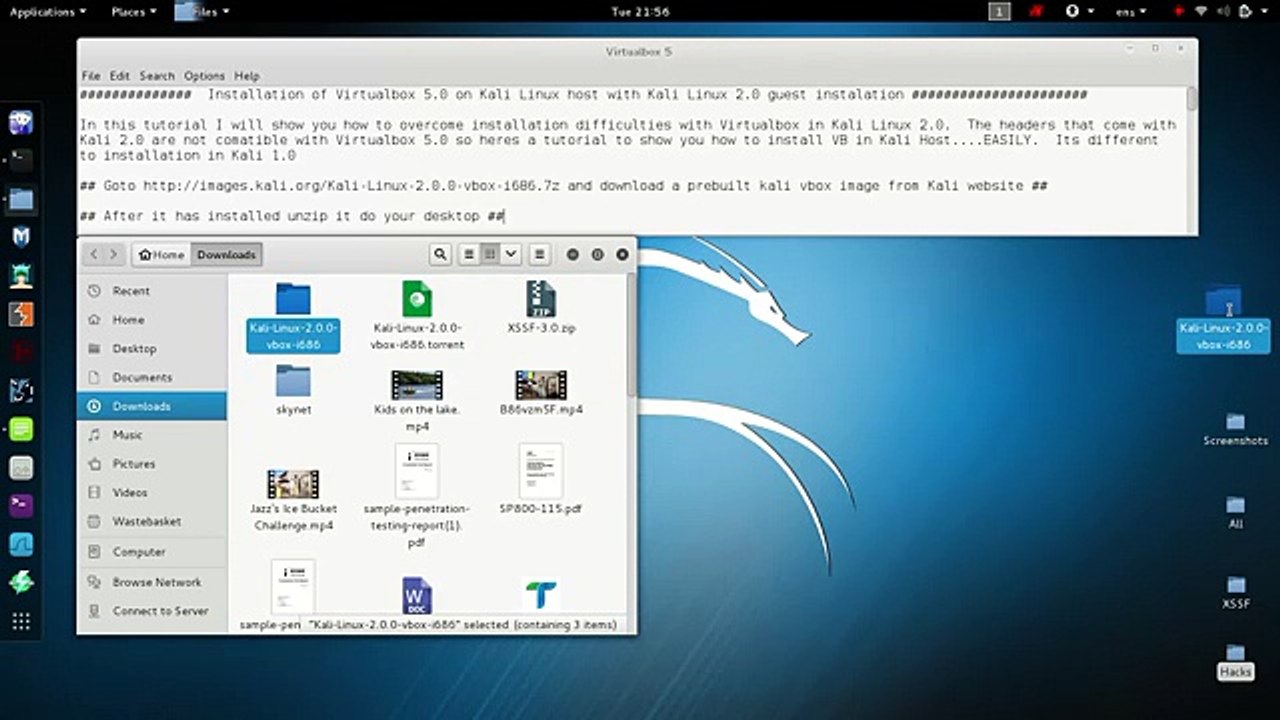Screen dimensions: 1280x720
Task: Click Browse Network in sidebar
Action: click(x=152, y=582)
